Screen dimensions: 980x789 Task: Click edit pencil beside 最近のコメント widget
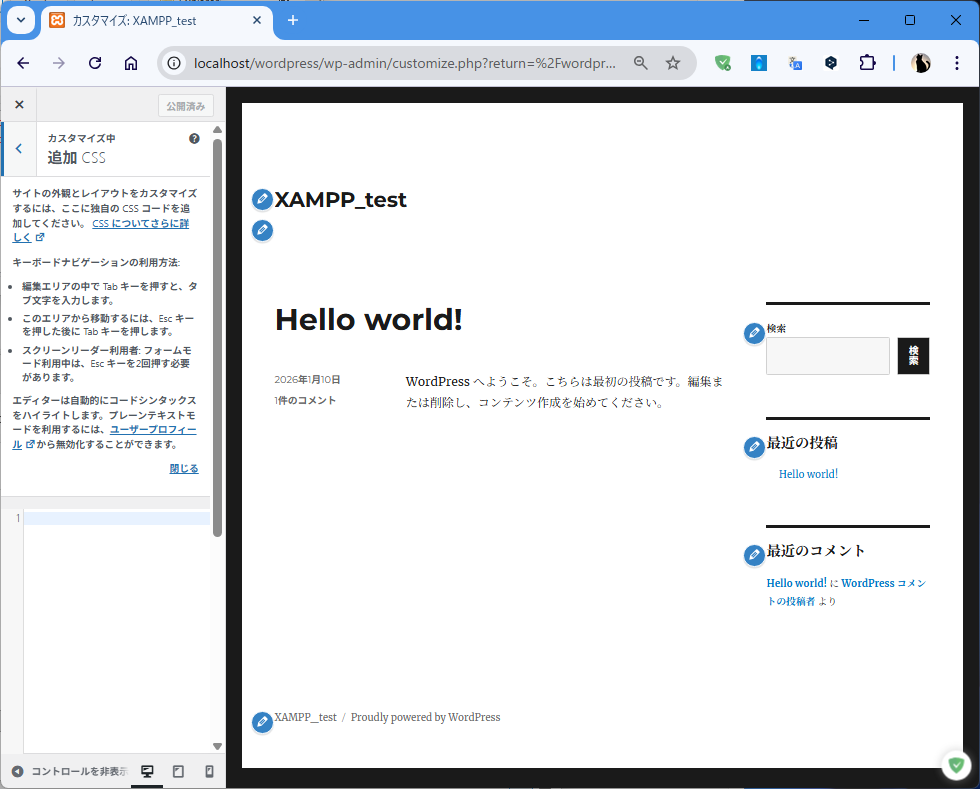(x=755, y=555)
